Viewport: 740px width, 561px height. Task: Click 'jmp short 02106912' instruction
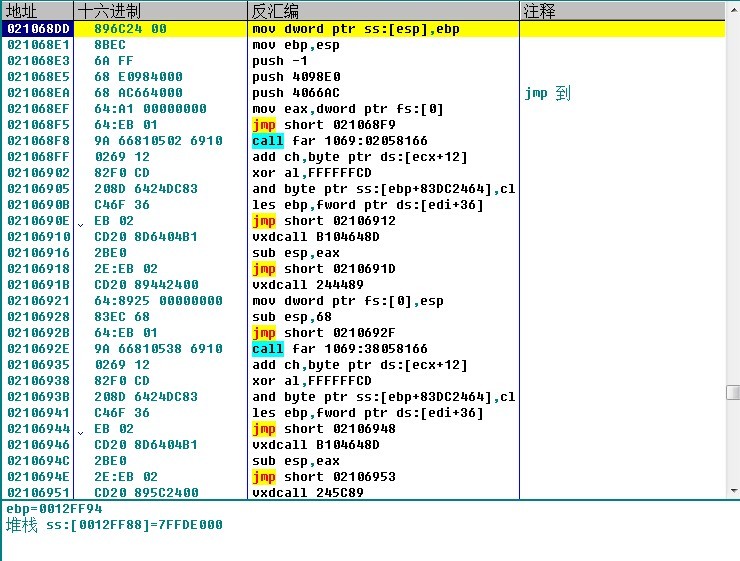point(324,221)
